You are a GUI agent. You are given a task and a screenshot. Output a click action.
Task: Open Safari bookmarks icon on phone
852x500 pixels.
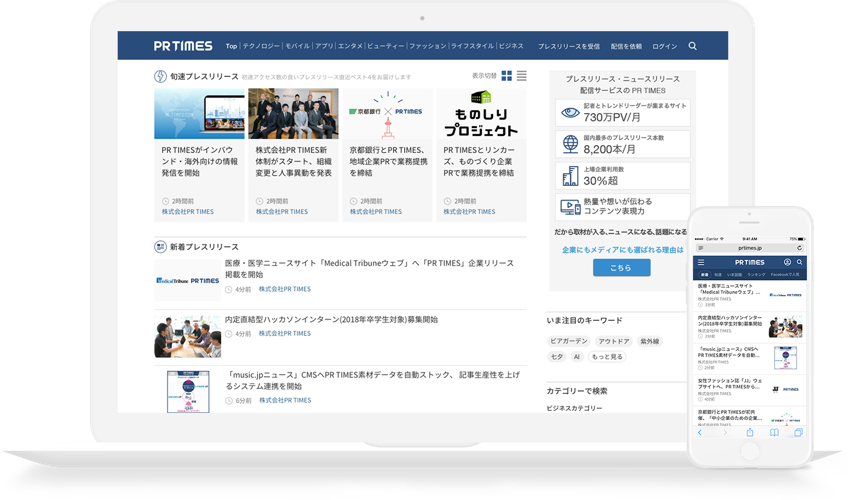pos(774,432)
